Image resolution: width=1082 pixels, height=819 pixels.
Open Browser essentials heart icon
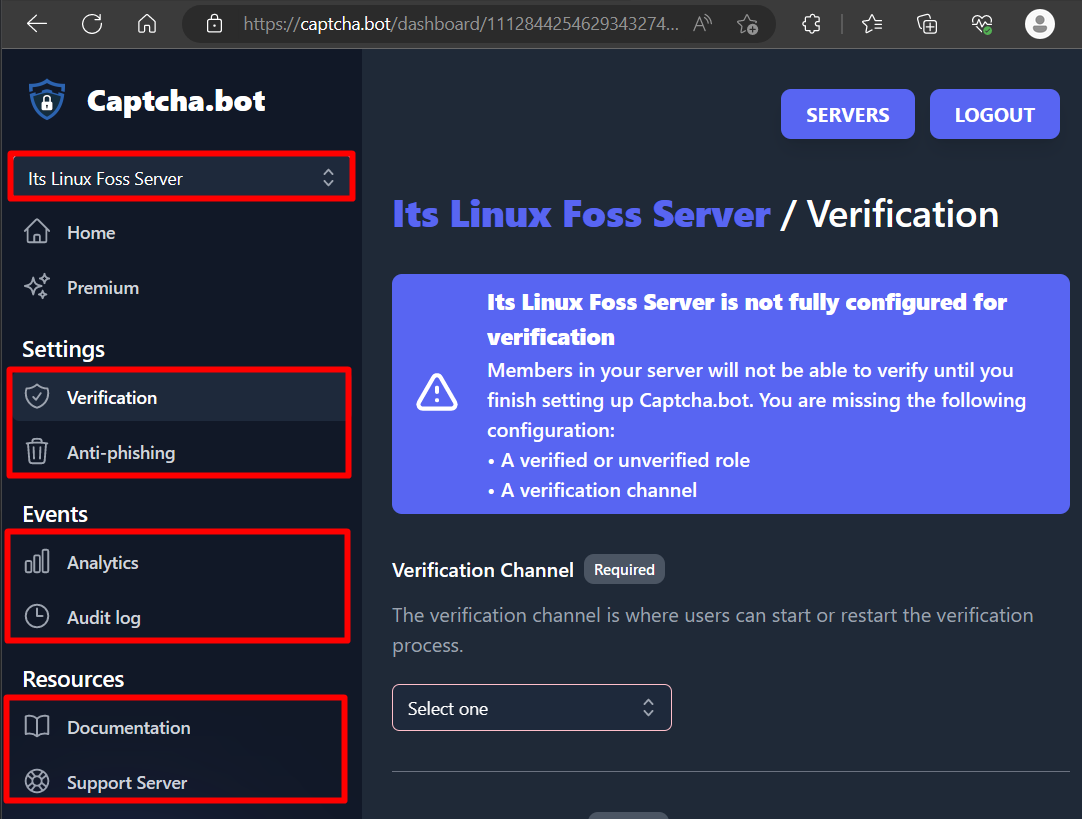982,25
